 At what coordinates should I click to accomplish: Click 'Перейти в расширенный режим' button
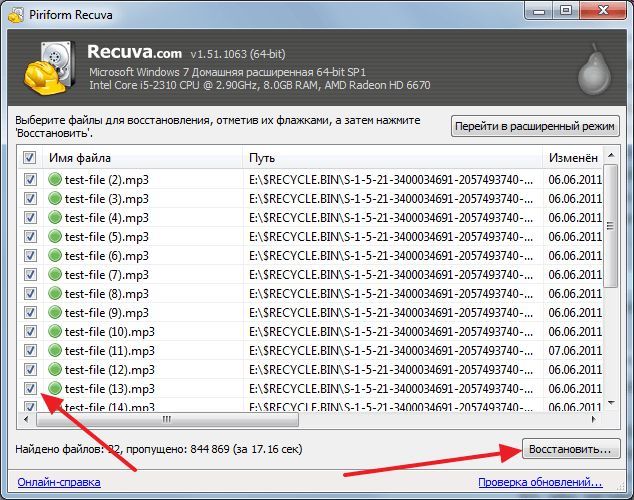click(x=535, y=126)
